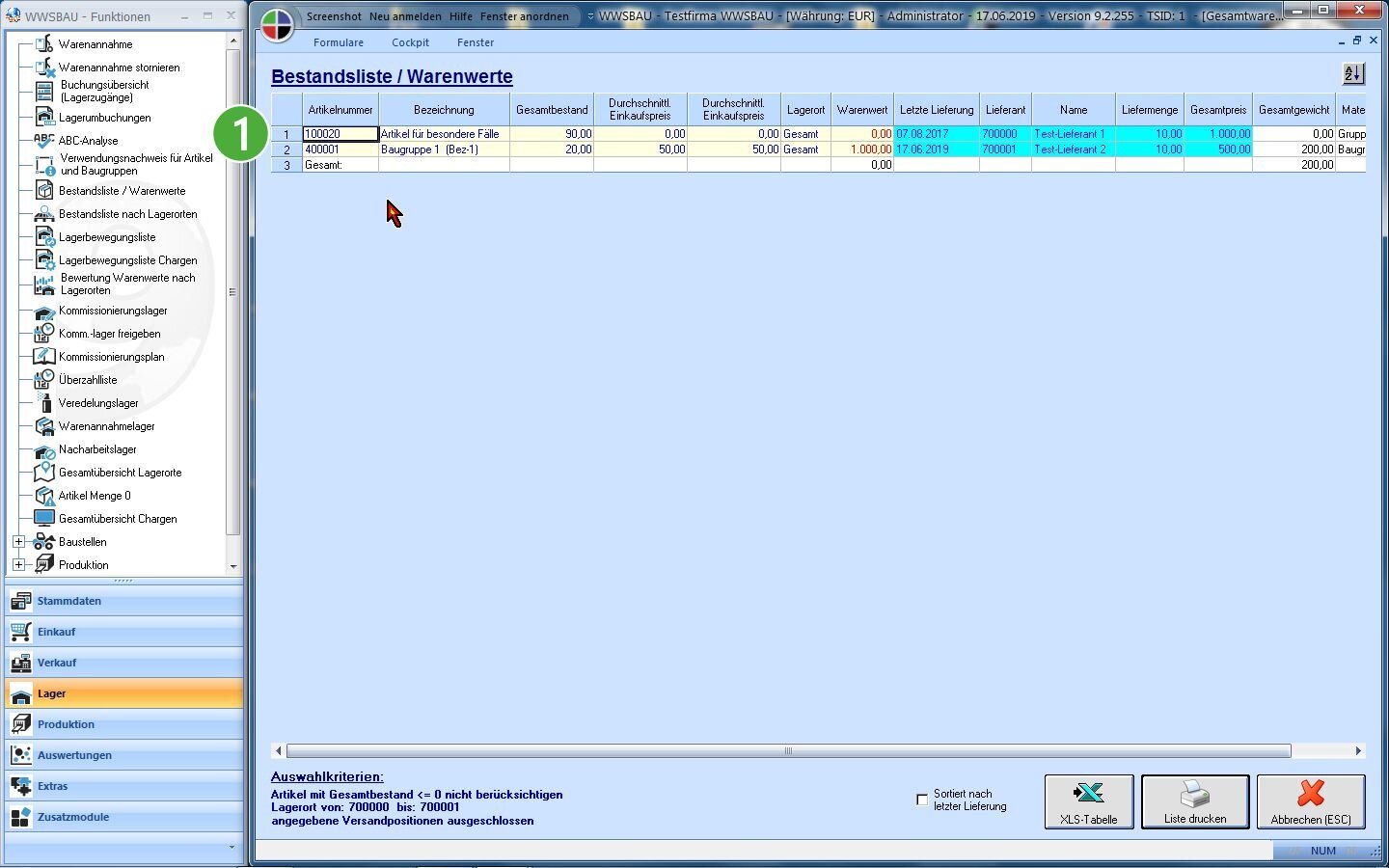Click the Lagerbewegungsliste icon
The image size is (1389, 868).
coord(44,237)
